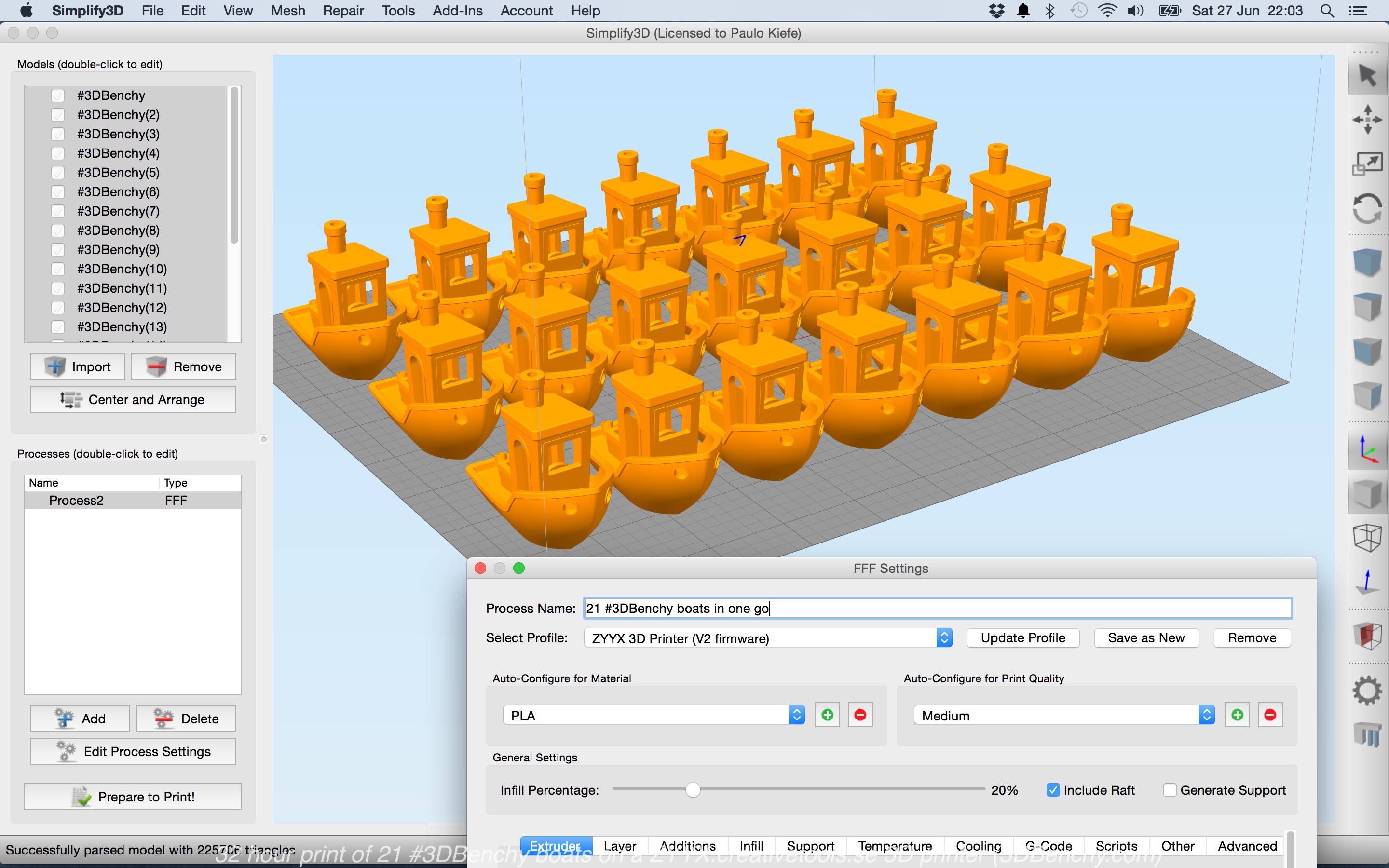Open the Mesh menu

[x=287, y=11]
